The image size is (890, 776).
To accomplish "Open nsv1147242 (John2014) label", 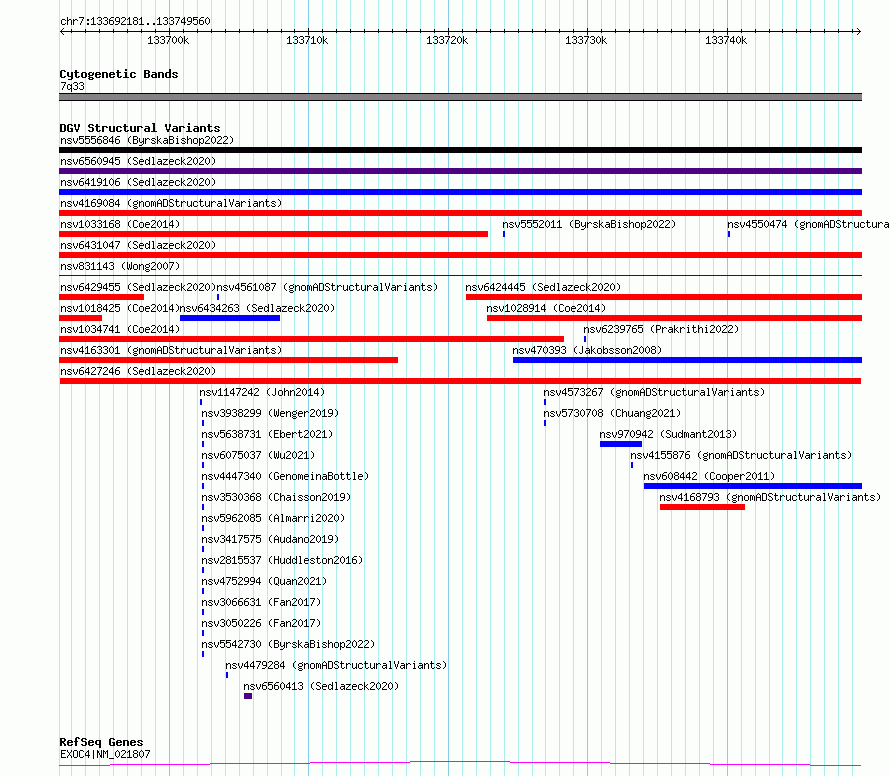I will 262,392.
